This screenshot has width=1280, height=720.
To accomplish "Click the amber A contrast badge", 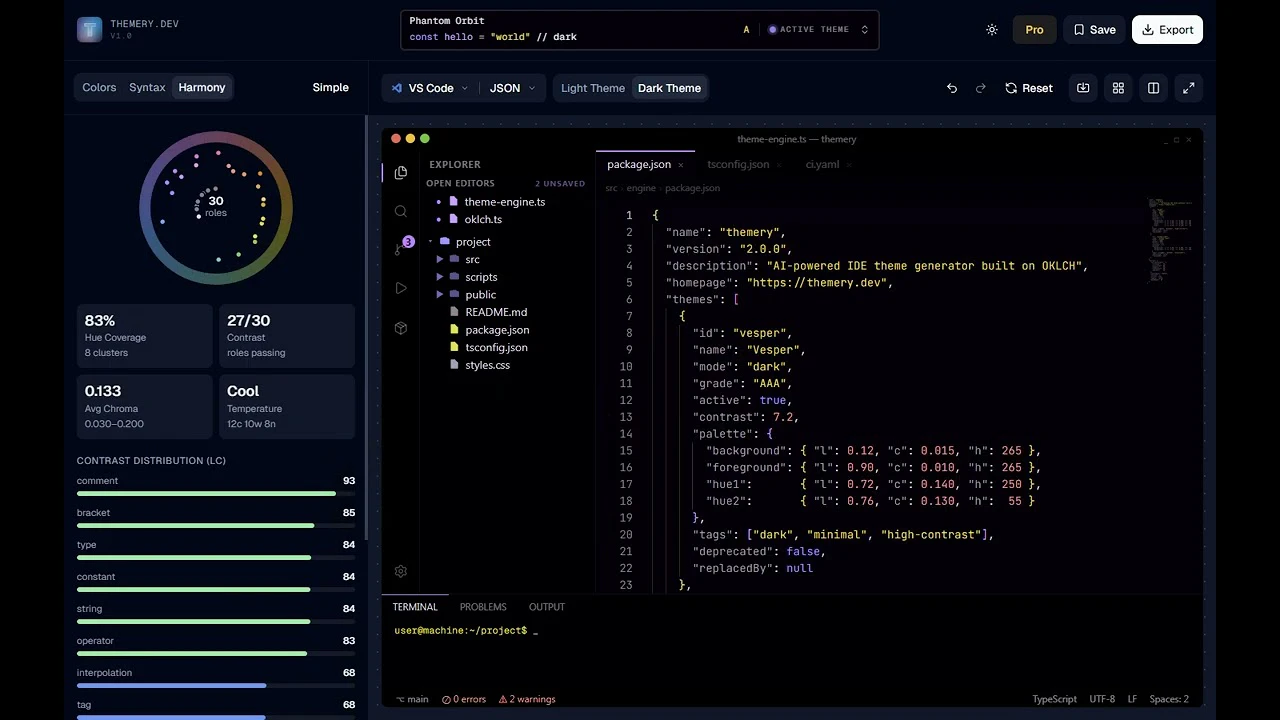I will pos(746,30).
